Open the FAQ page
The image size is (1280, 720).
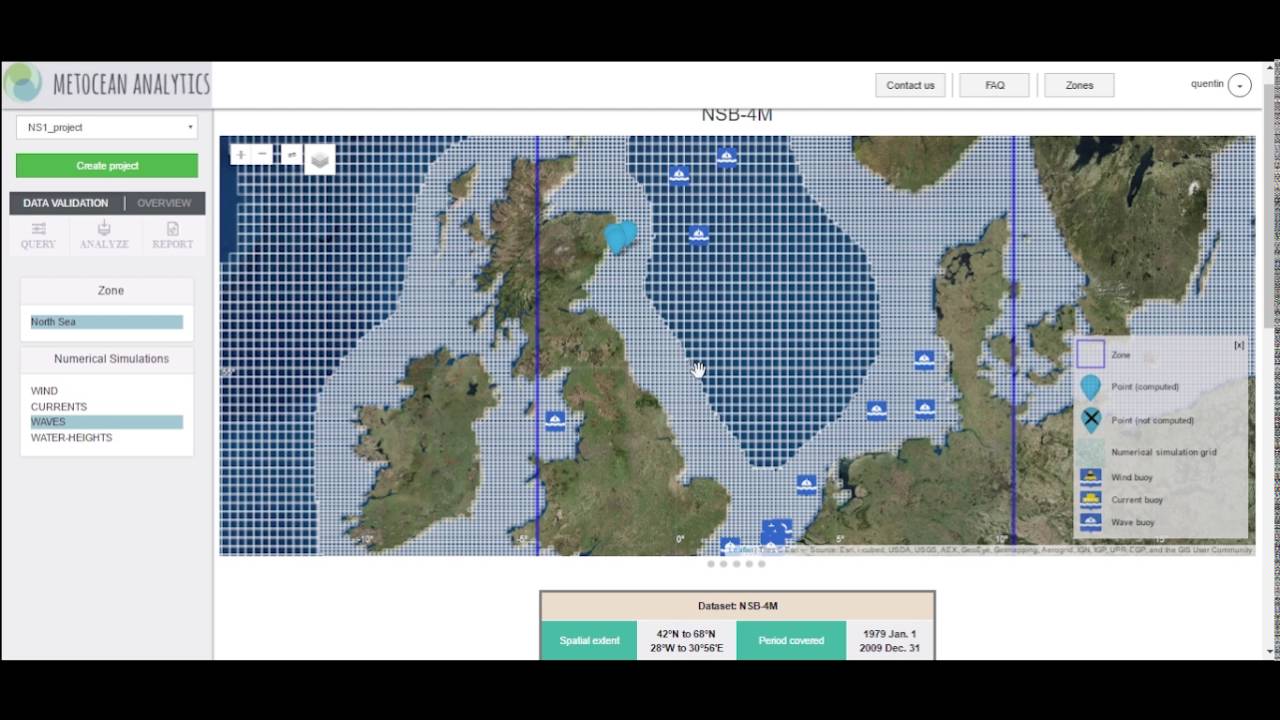click(995, 85)
